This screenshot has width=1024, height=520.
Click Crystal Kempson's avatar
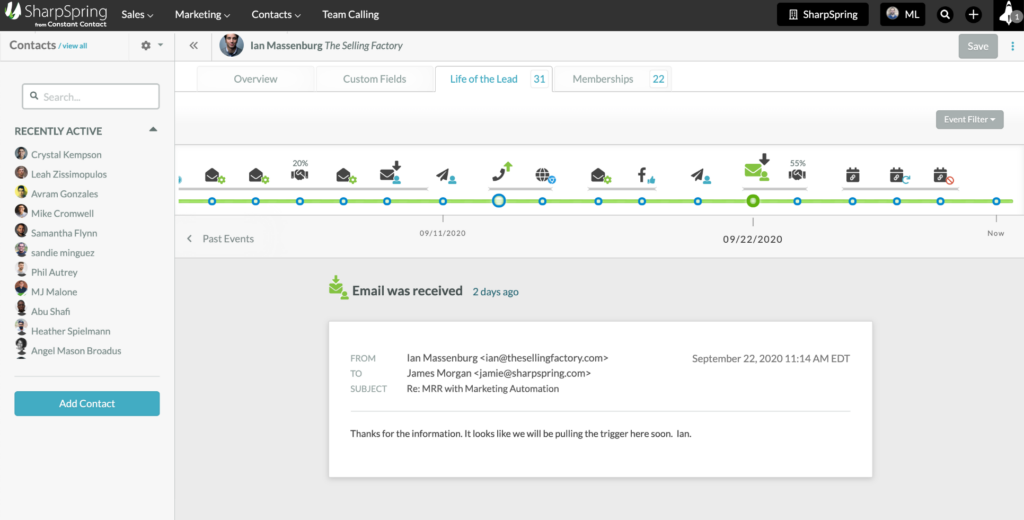21,154
